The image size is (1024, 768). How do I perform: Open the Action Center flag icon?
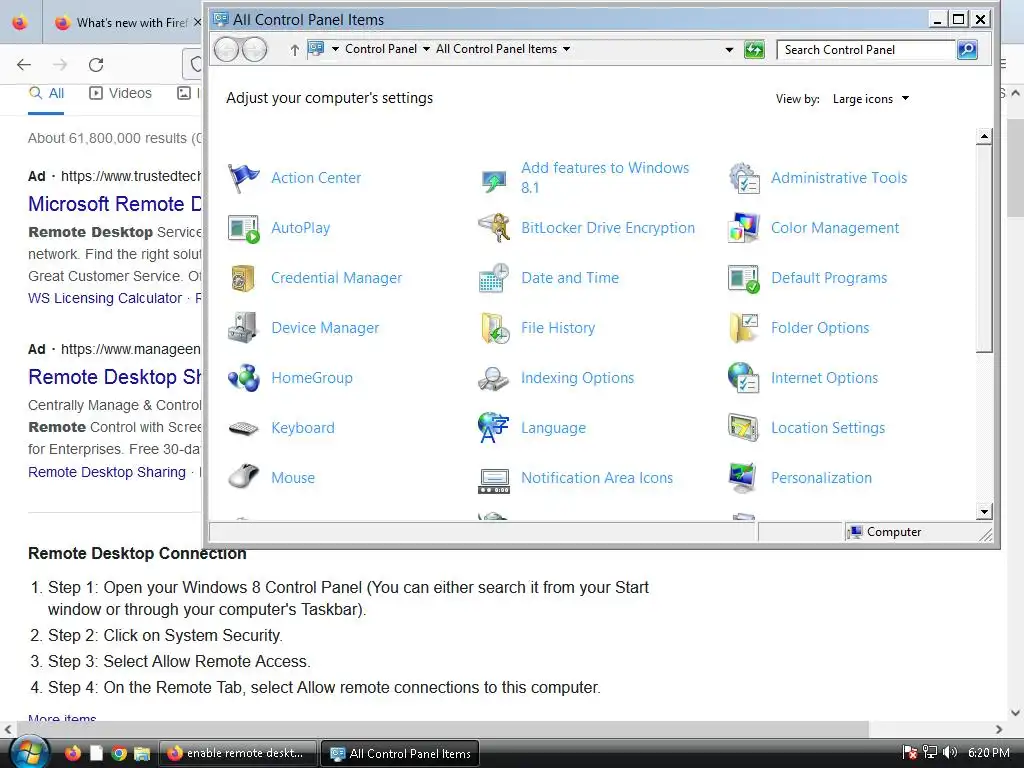point(244,178)
